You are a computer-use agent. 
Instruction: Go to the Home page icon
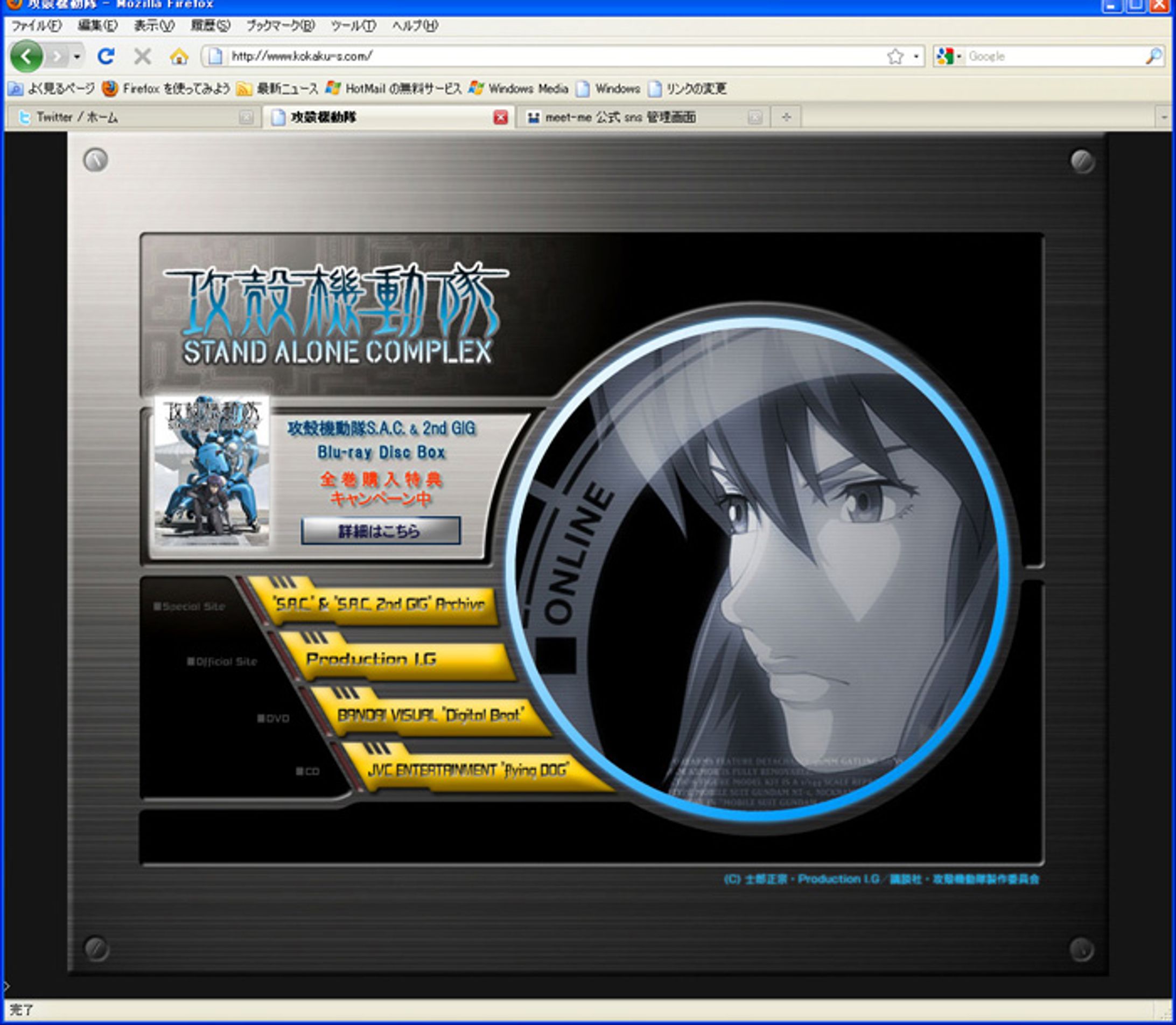tap(179, 56)
